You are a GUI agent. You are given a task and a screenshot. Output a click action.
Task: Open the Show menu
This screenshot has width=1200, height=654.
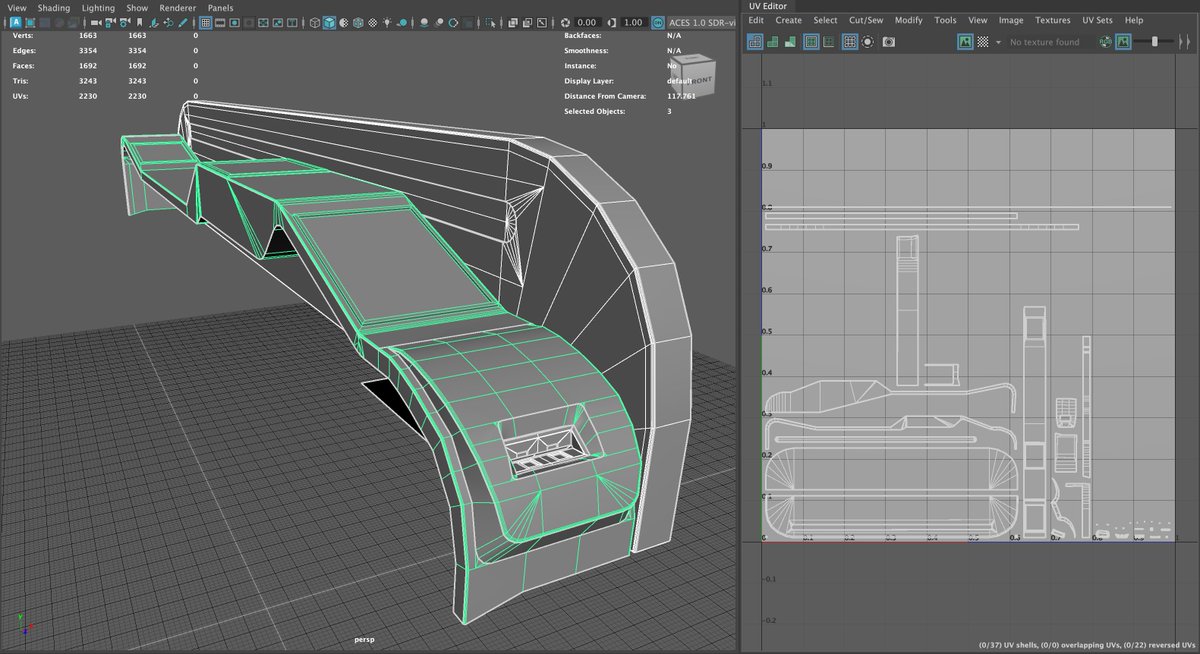pos(137,7)
